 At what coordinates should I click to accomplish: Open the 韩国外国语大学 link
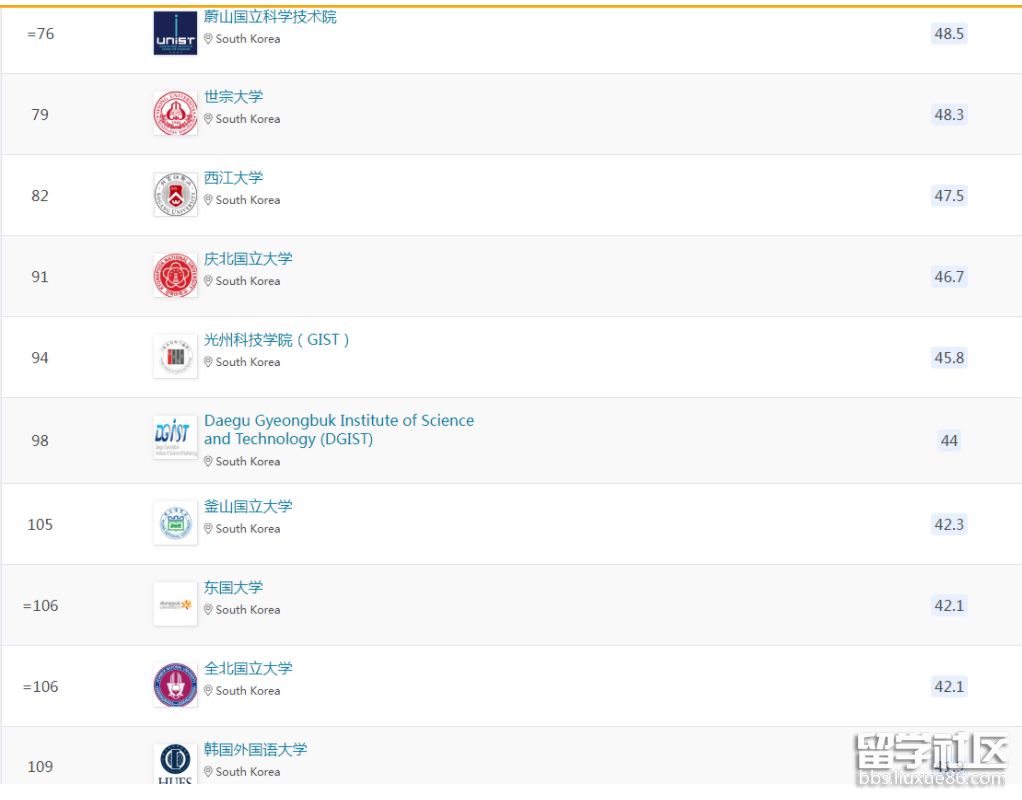(x=255, y=749)
